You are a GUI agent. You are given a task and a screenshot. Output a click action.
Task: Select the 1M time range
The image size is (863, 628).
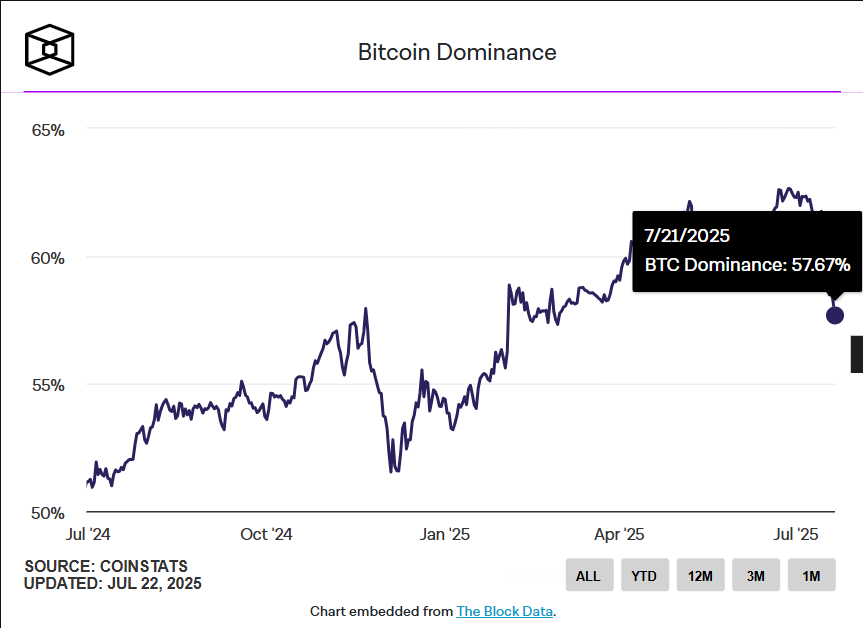[810, 574]
